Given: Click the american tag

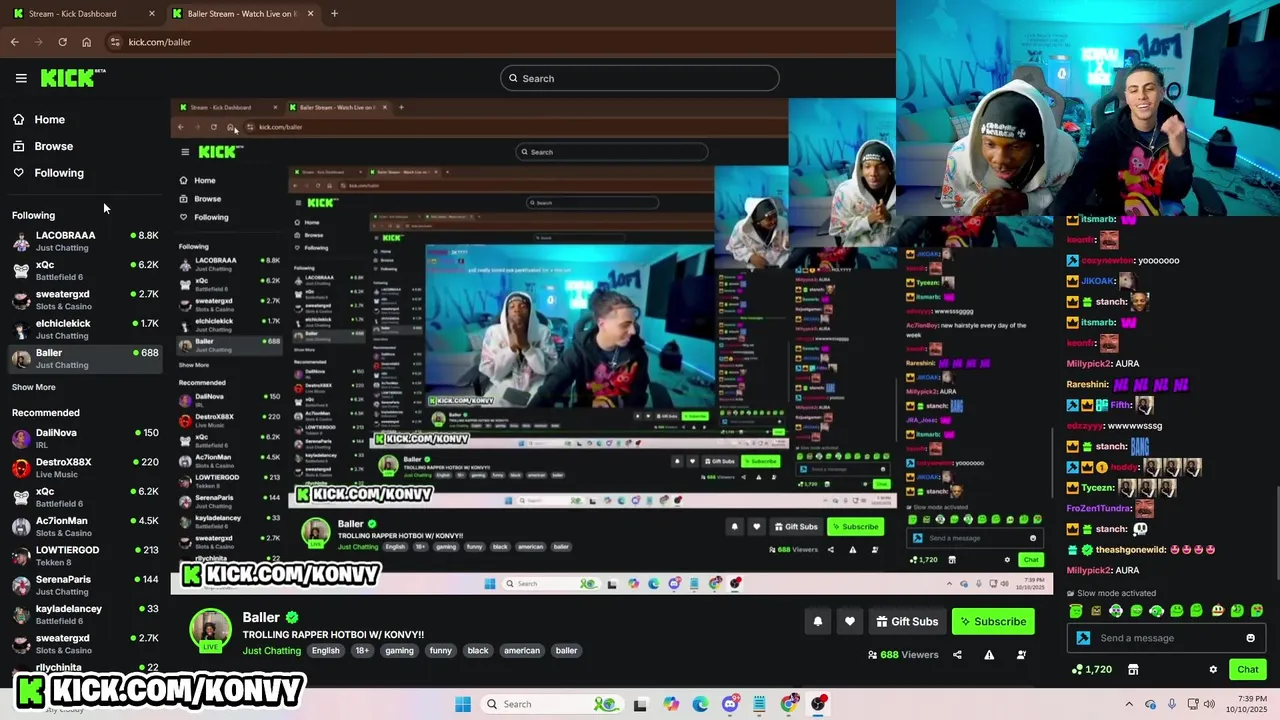Looking at the screenshot, I should pyautogui.click(x=521, y=651).
